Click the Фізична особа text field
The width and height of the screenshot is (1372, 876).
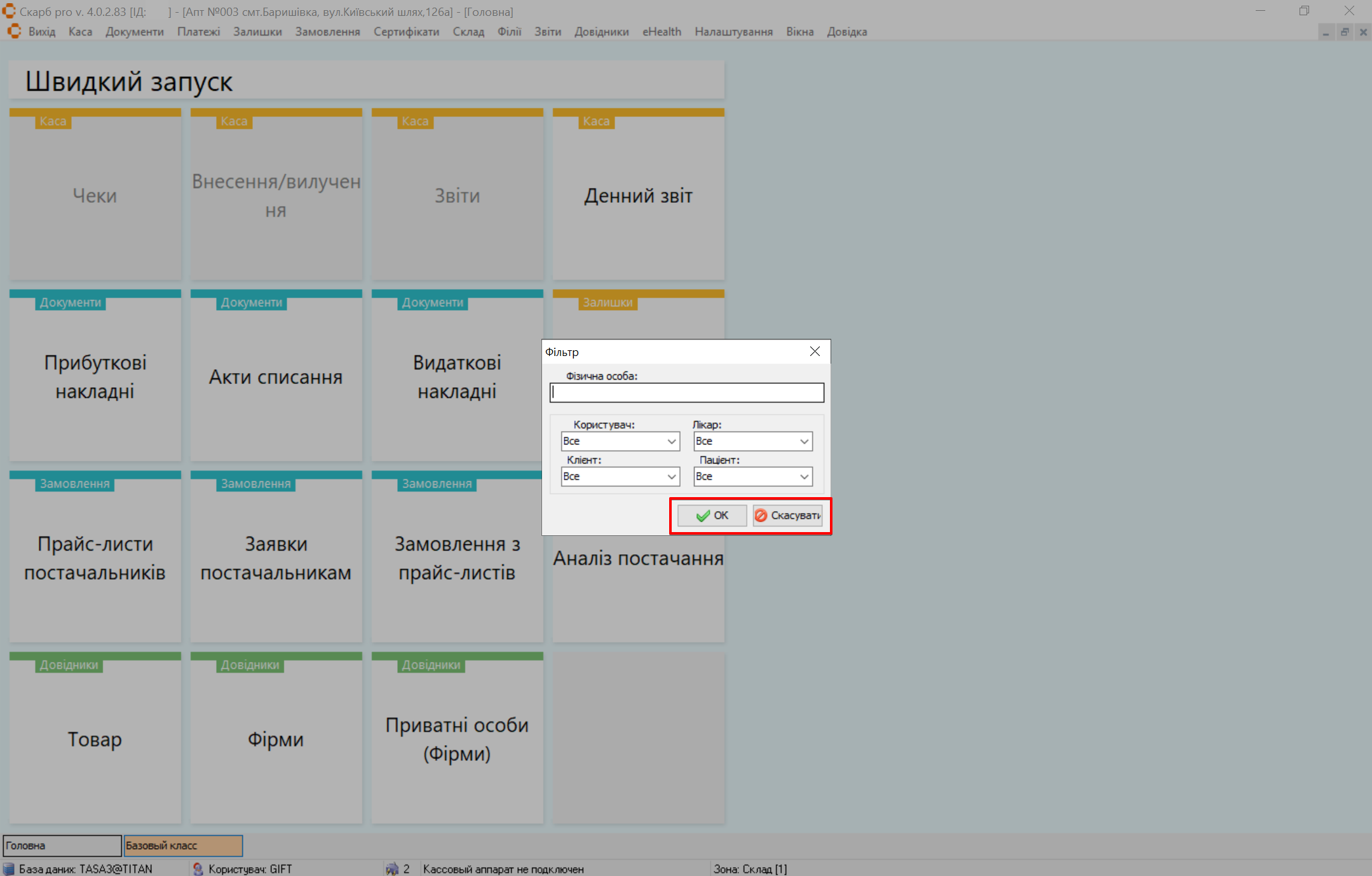point(686,393)
